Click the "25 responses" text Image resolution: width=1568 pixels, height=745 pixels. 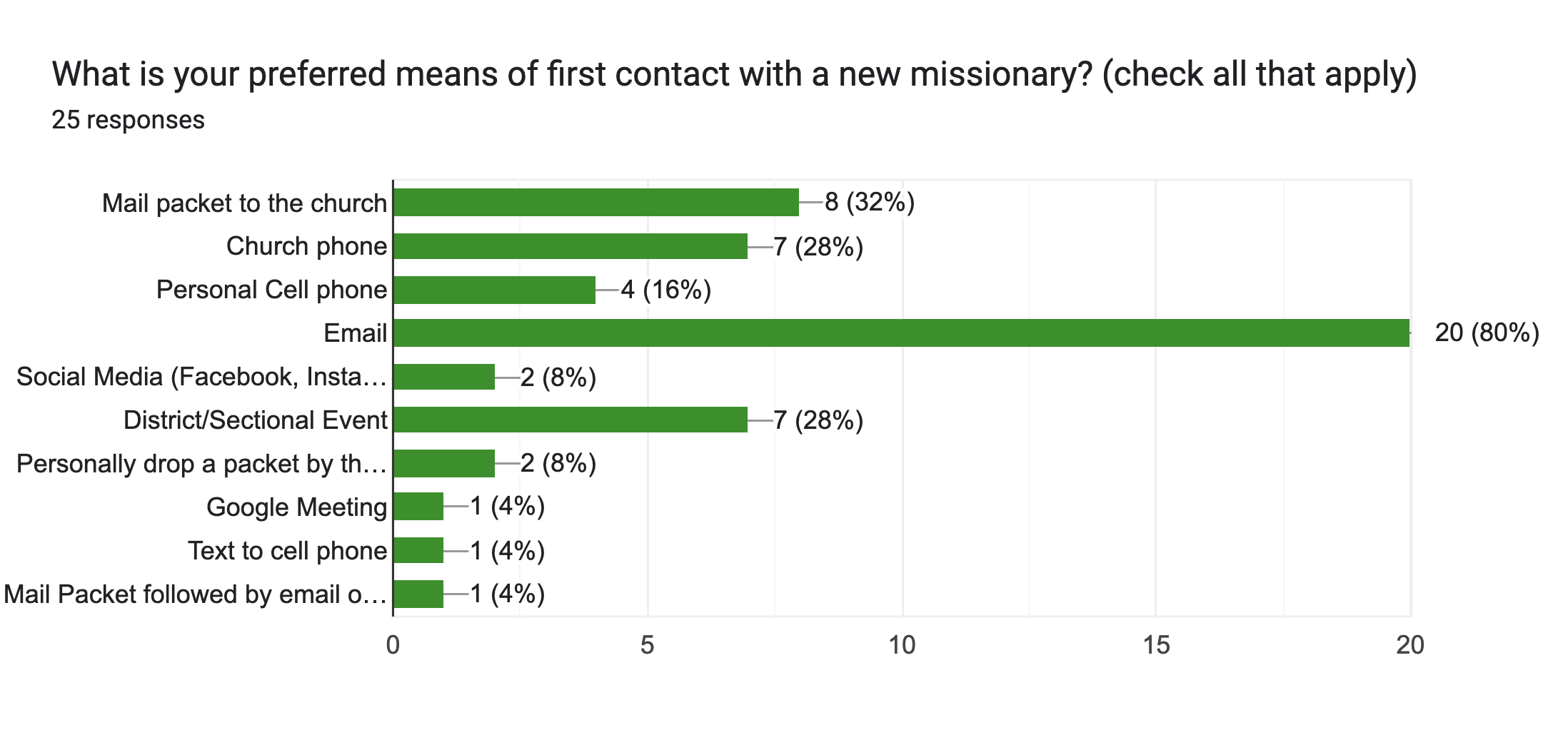[129, 120]
